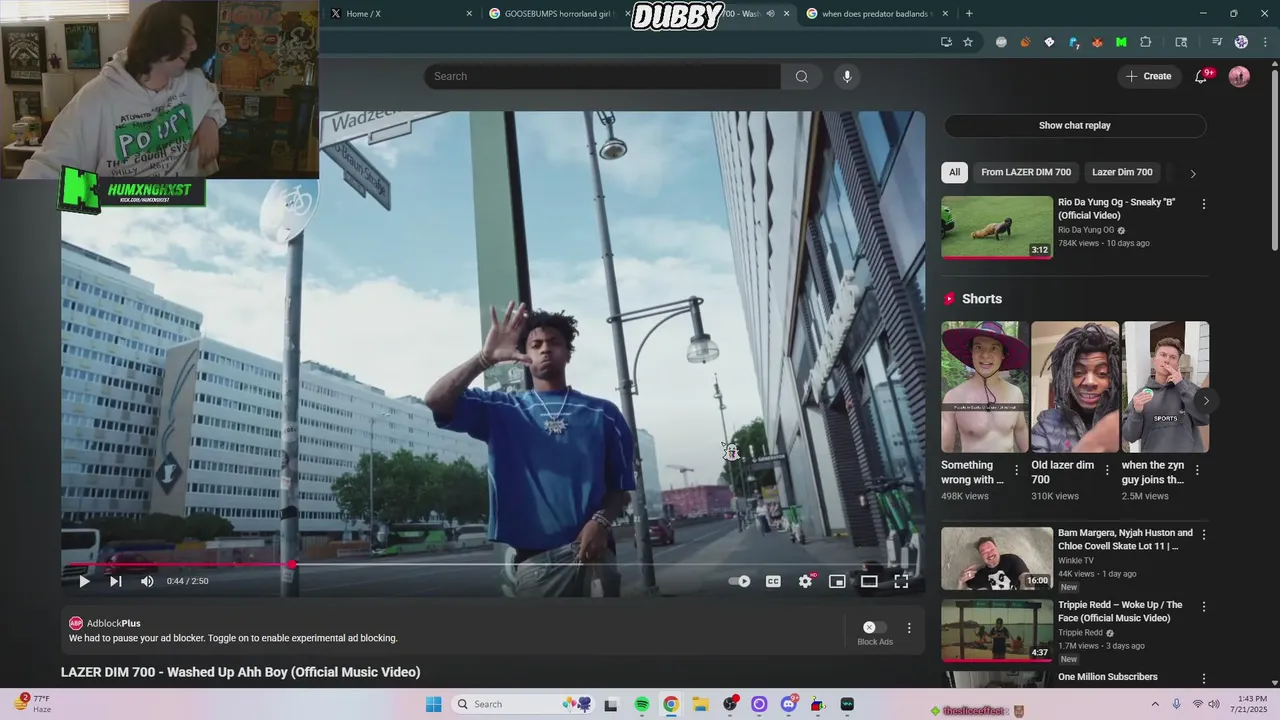Select the All filter chip

[x=955, y=172]
